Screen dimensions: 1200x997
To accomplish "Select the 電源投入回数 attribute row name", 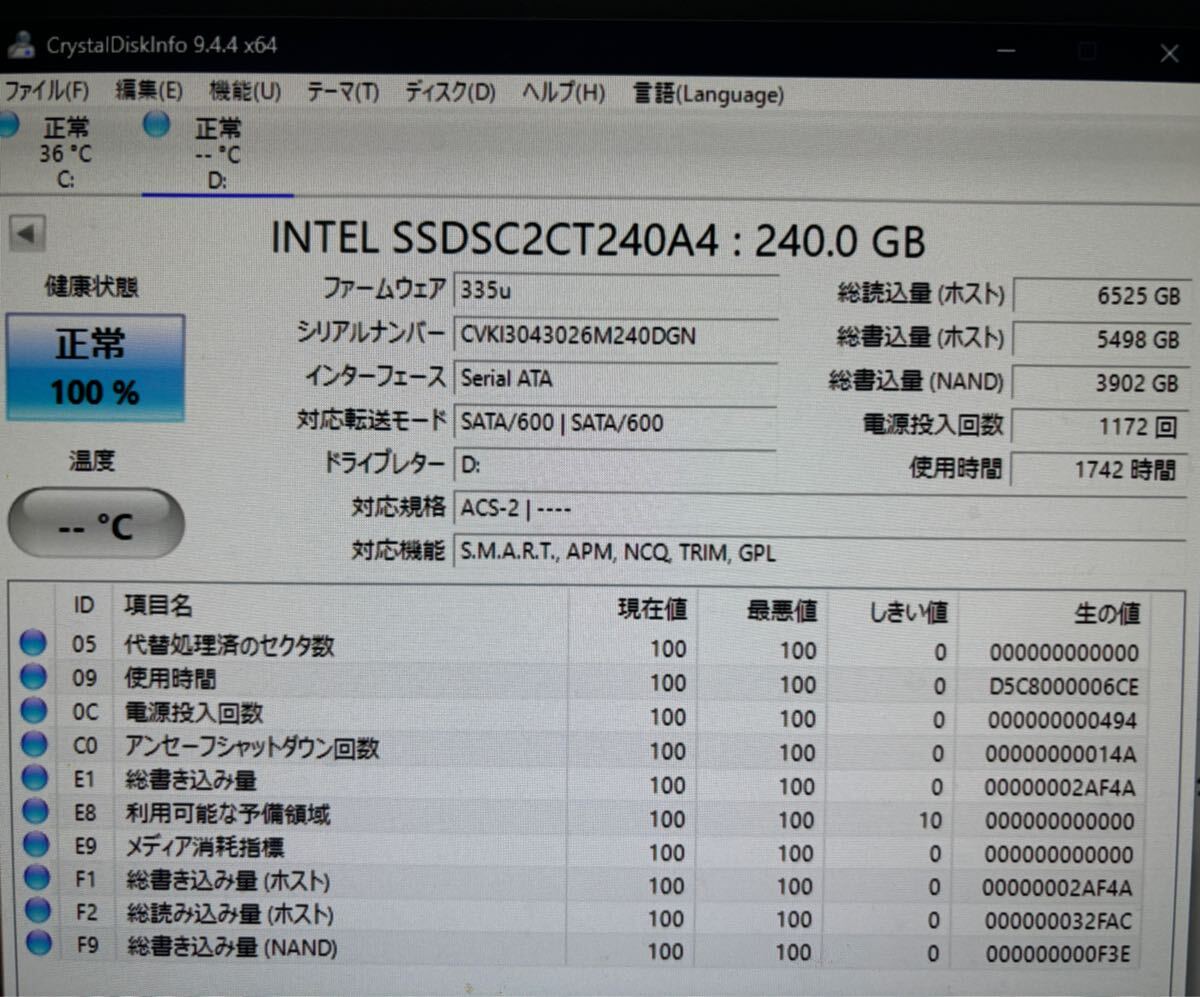I will point(194,713).
